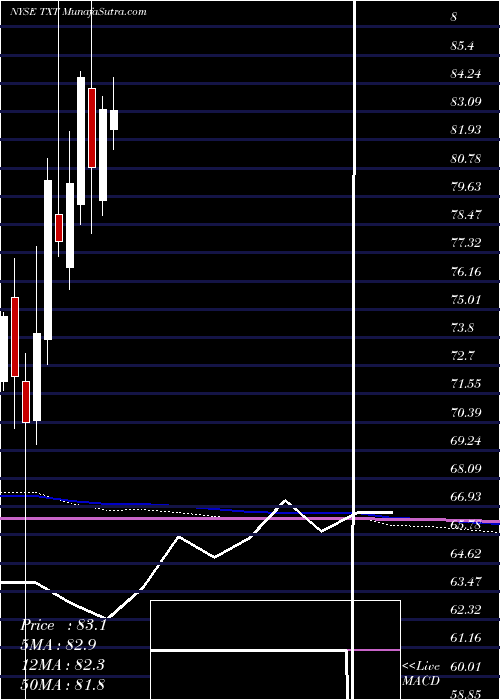This screenshot has width=500, height=700.
Task: Select the 75.01 price axis label
Action: point(466,299)
